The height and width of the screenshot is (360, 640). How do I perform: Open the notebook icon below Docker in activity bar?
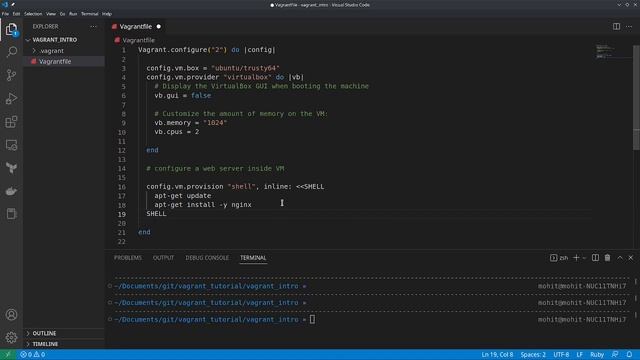point(11,213)
